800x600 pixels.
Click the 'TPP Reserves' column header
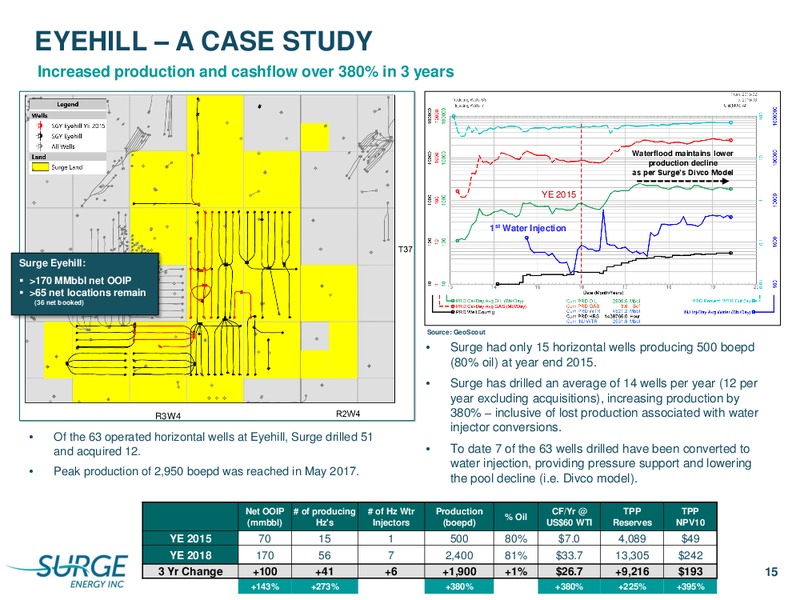pos(632,517)
